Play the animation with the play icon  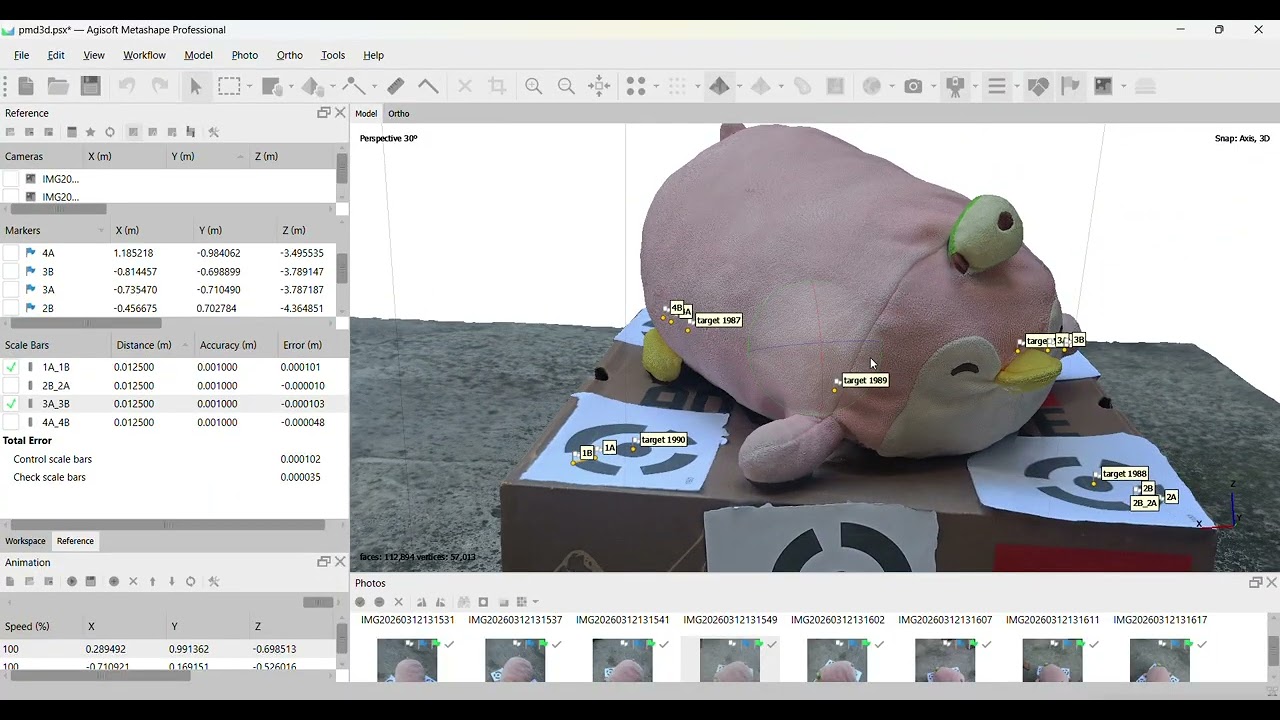[72, 581]
